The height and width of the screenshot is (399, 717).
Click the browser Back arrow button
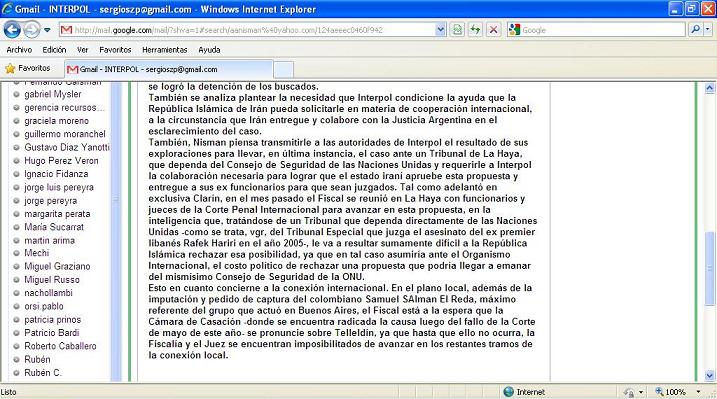[12, 30]
